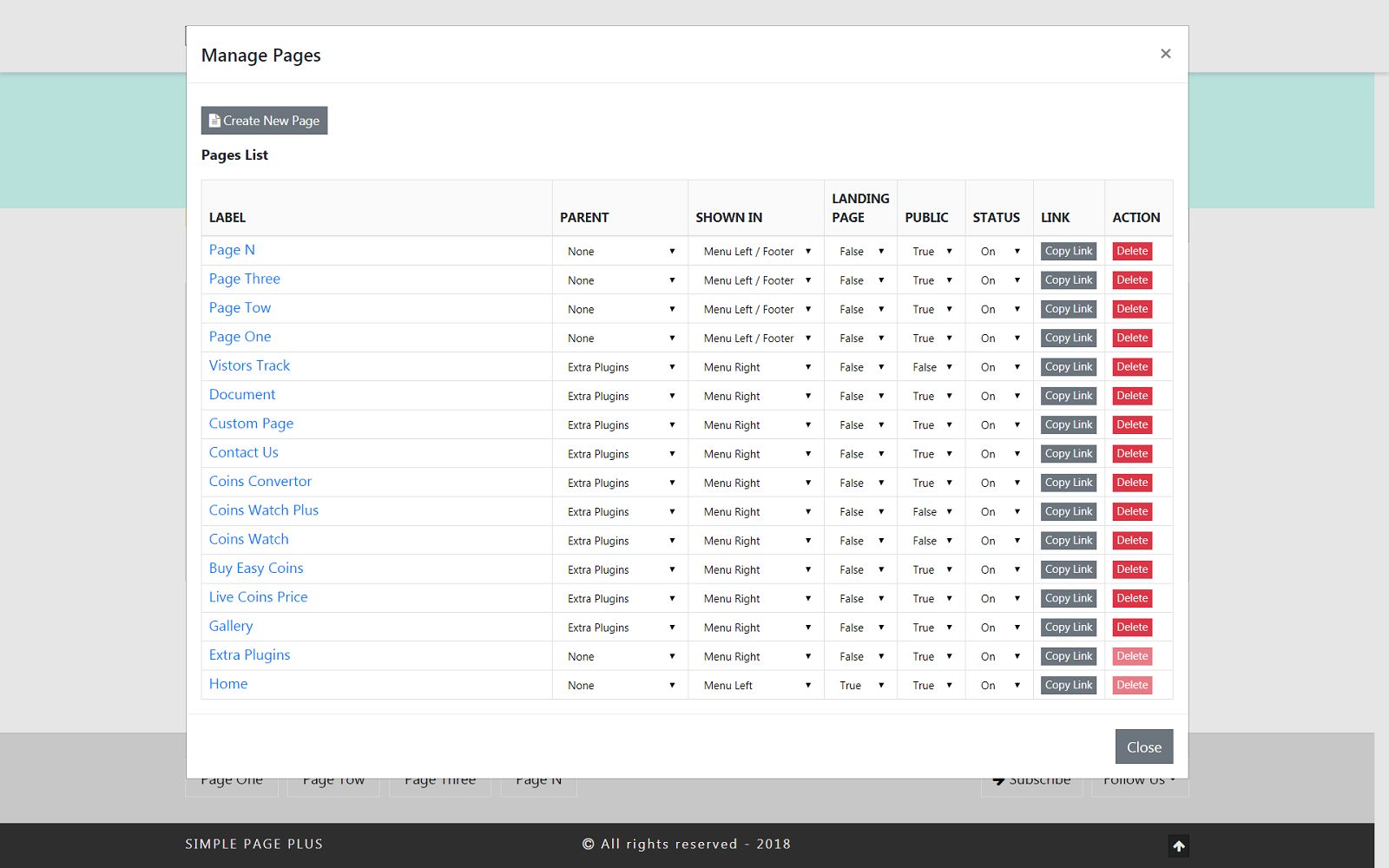Copy link for the Home page
The width and height of the screenshot is (1389, 868).
coord(1068,685)
